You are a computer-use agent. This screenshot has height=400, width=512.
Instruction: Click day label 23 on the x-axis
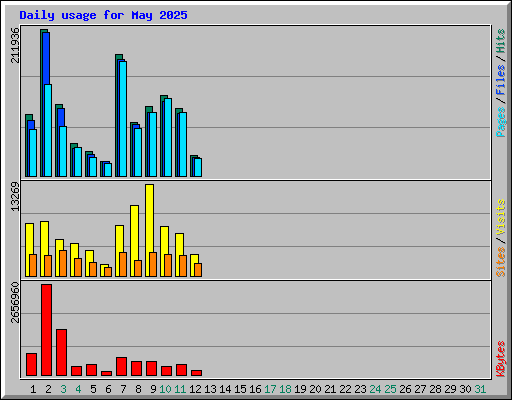coord(360,389)
